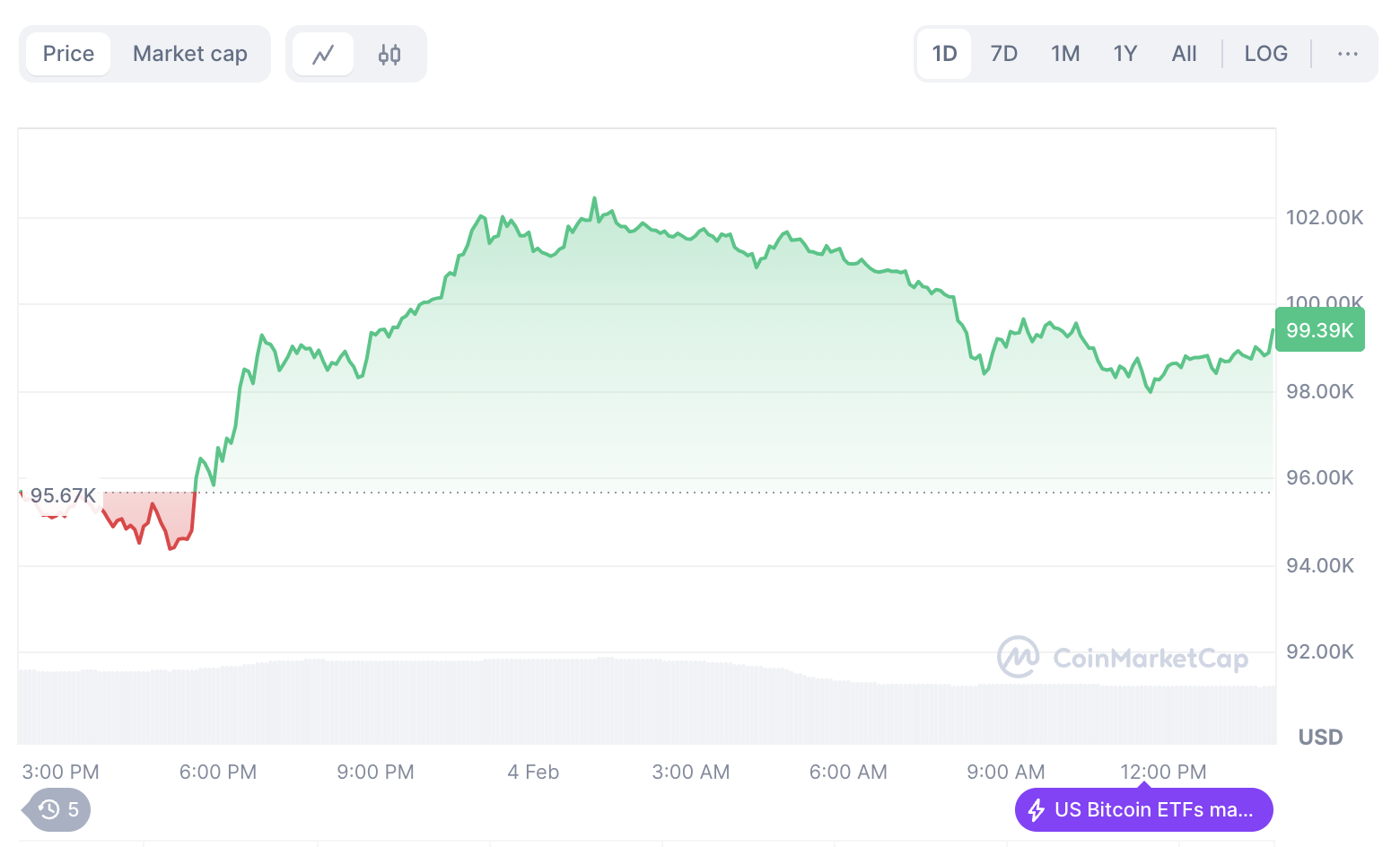Select the Price tab
The width and height of the screenshot is (1400, 847).
coord(68,54)
